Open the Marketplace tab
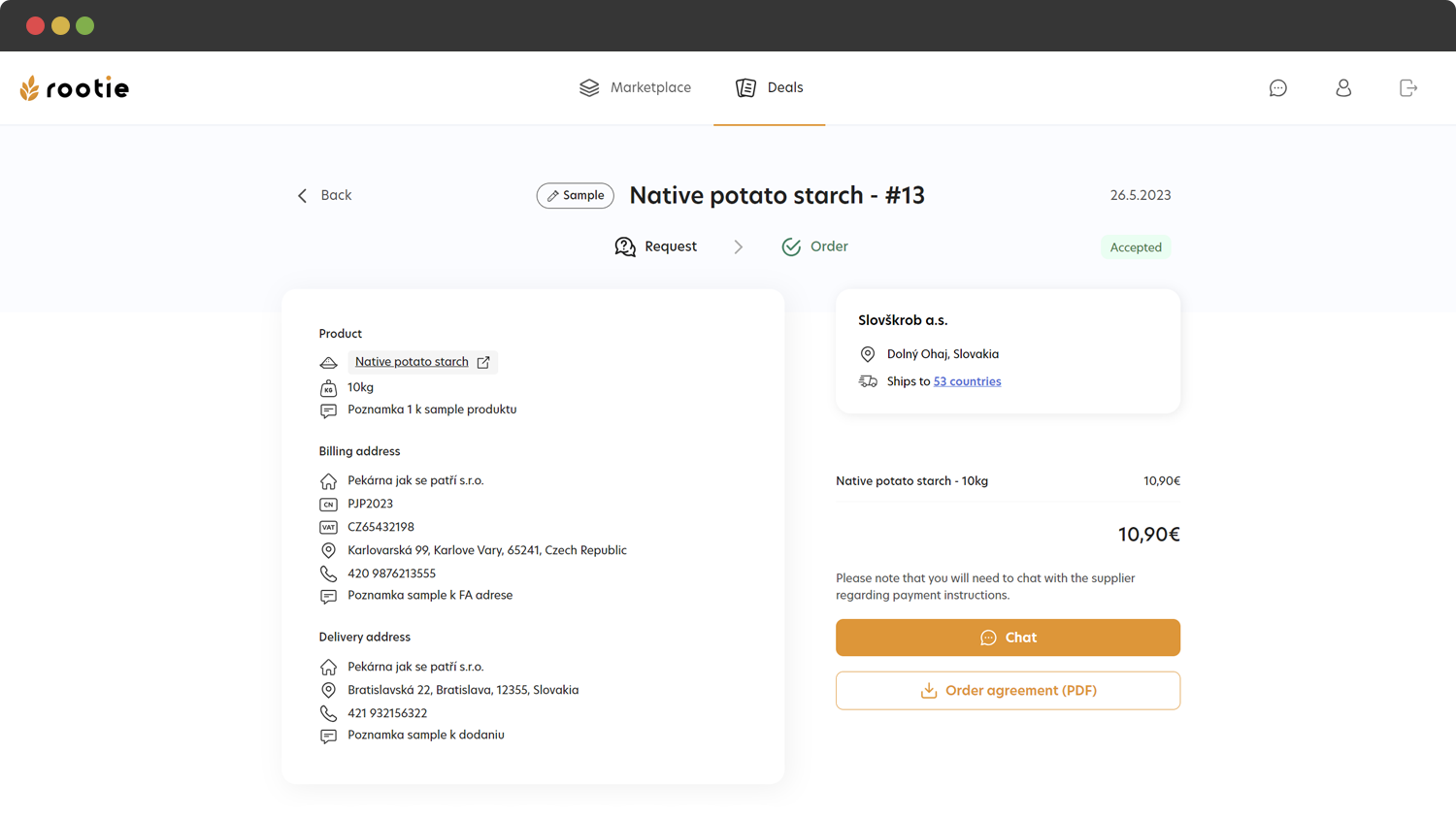The width and height of the screenshot is (1456, 819). click(x=635, y=87)
